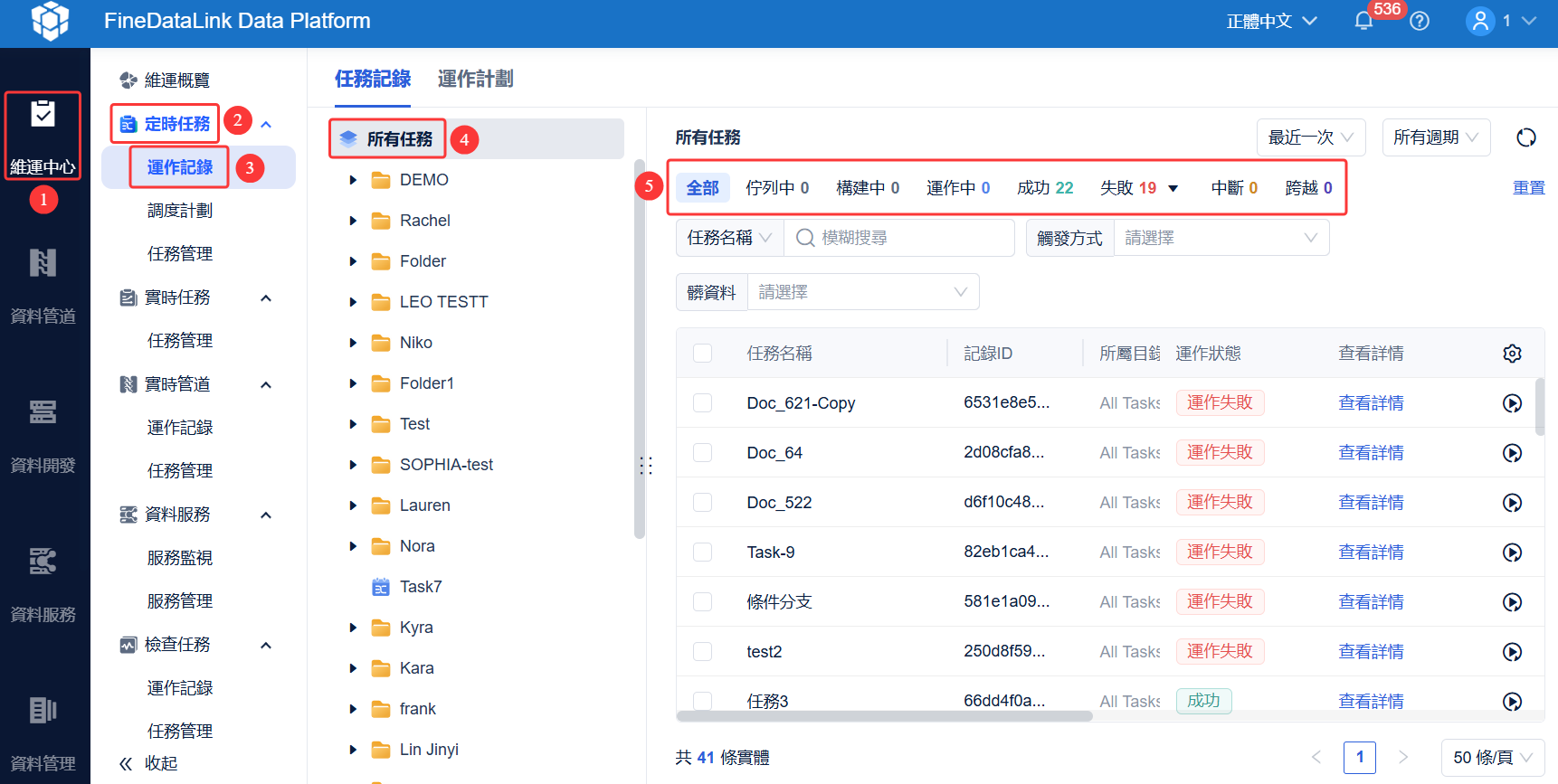Viewport: 1558px width, 784px height.
Task: Switch to the 任務記錄 tab
Action: [373, 80]
